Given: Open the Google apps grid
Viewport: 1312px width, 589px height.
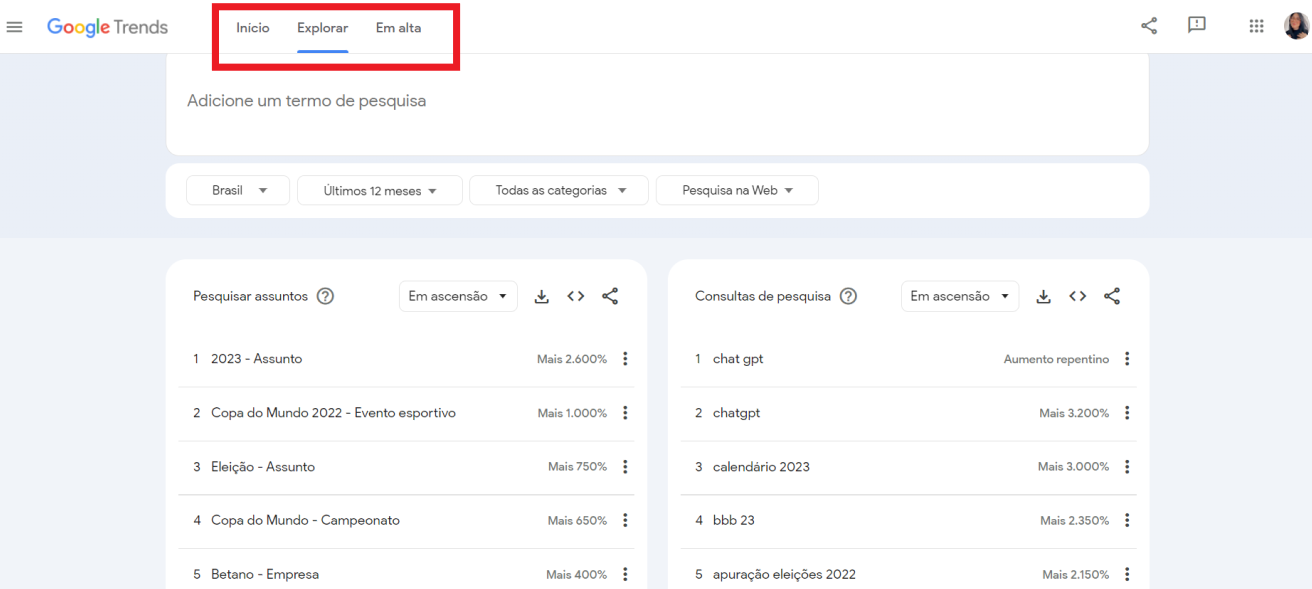Looking at the screenshot, I should pyautogui.click(x=1256, y=27).
